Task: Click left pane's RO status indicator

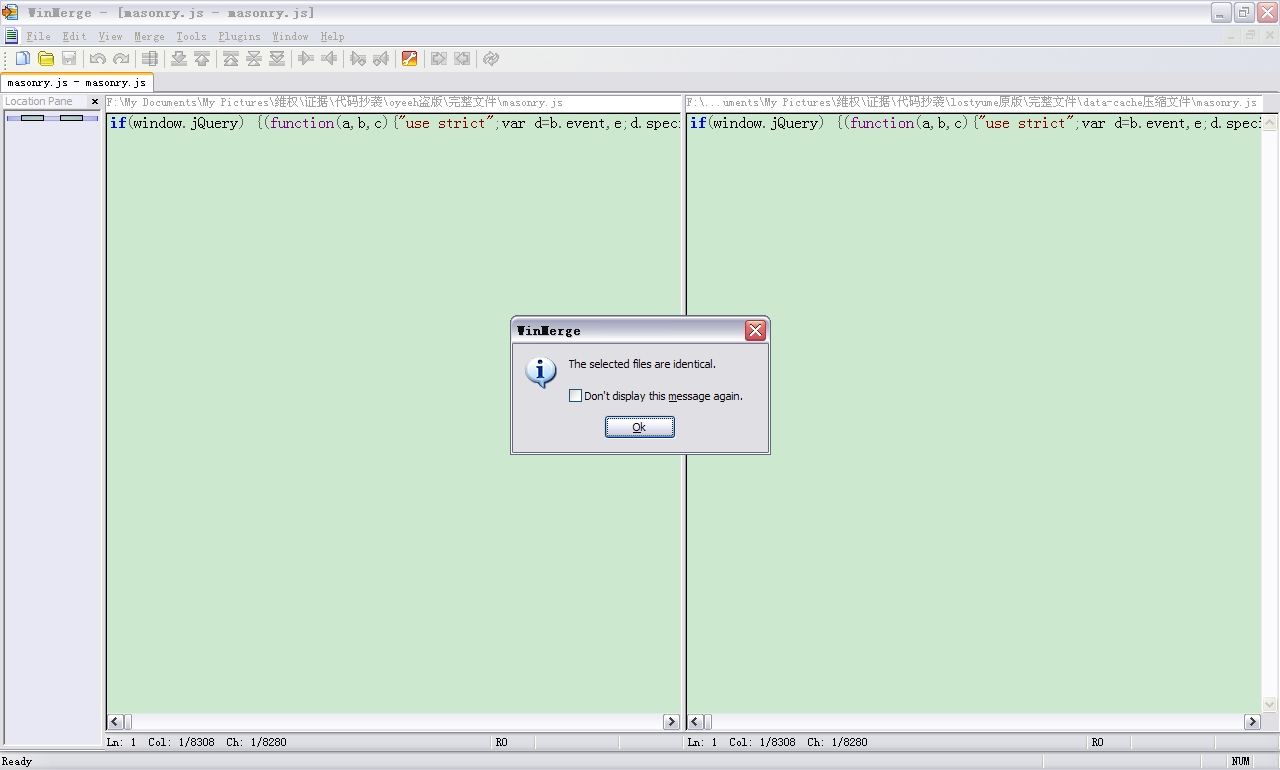Action: [501, 743]
